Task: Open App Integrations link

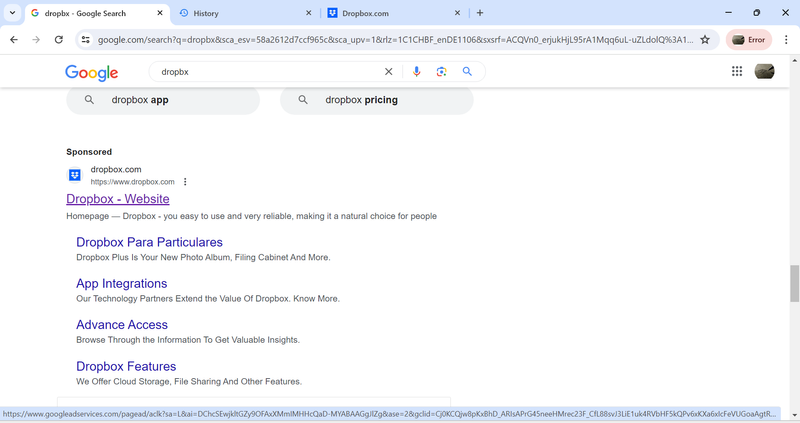Action: tap(121, 284)
